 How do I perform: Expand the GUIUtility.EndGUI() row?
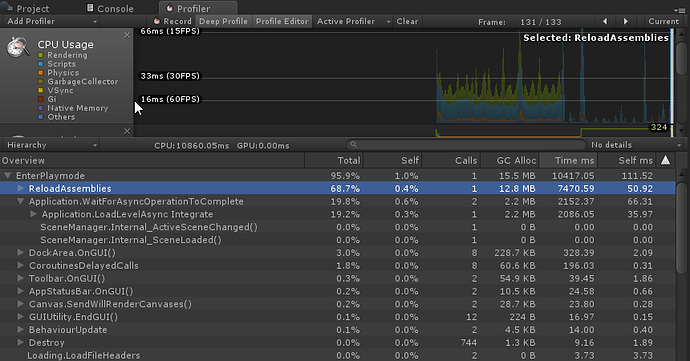point(20,317)
